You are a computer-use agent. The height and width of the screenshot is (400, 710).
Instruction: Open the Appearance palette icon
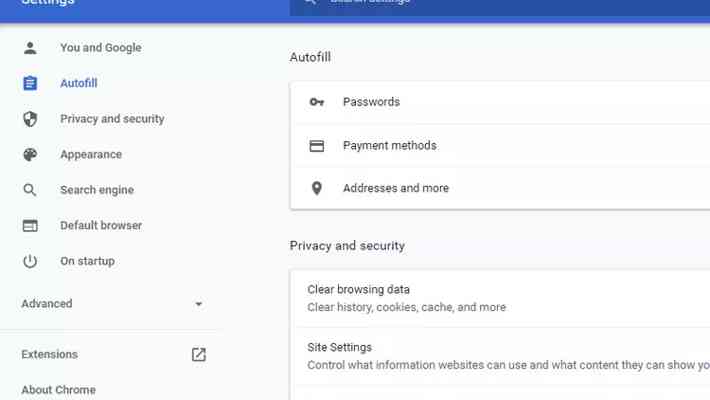point(30,154)
